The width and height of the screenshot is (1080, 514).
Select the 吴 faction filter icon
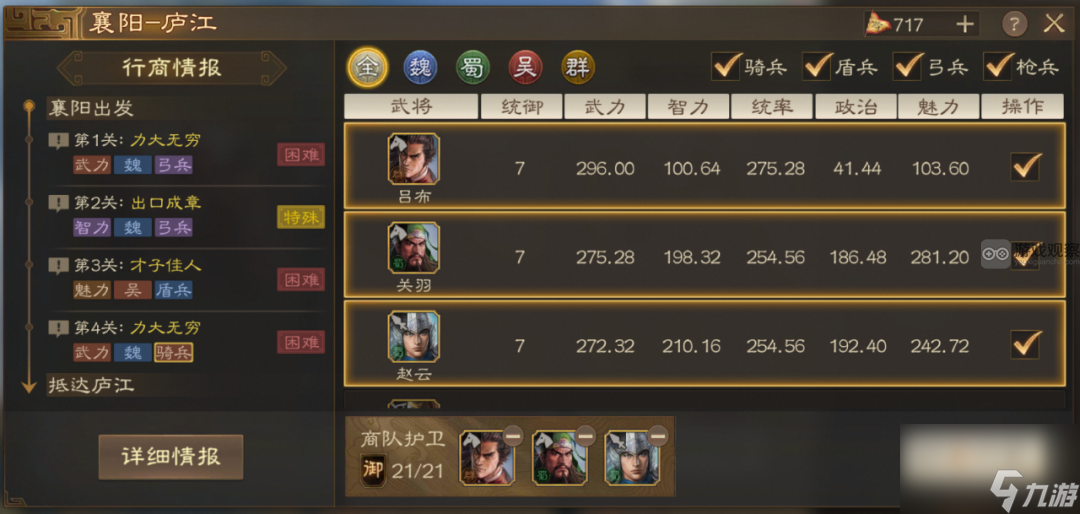coord(526,68)
